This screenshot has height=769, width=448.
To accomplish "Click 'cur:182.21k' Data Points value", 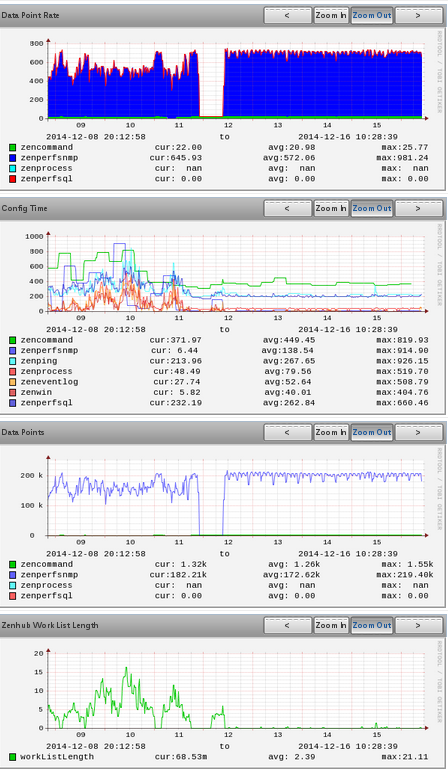I will pyautogui.click(x=178, y=575).
